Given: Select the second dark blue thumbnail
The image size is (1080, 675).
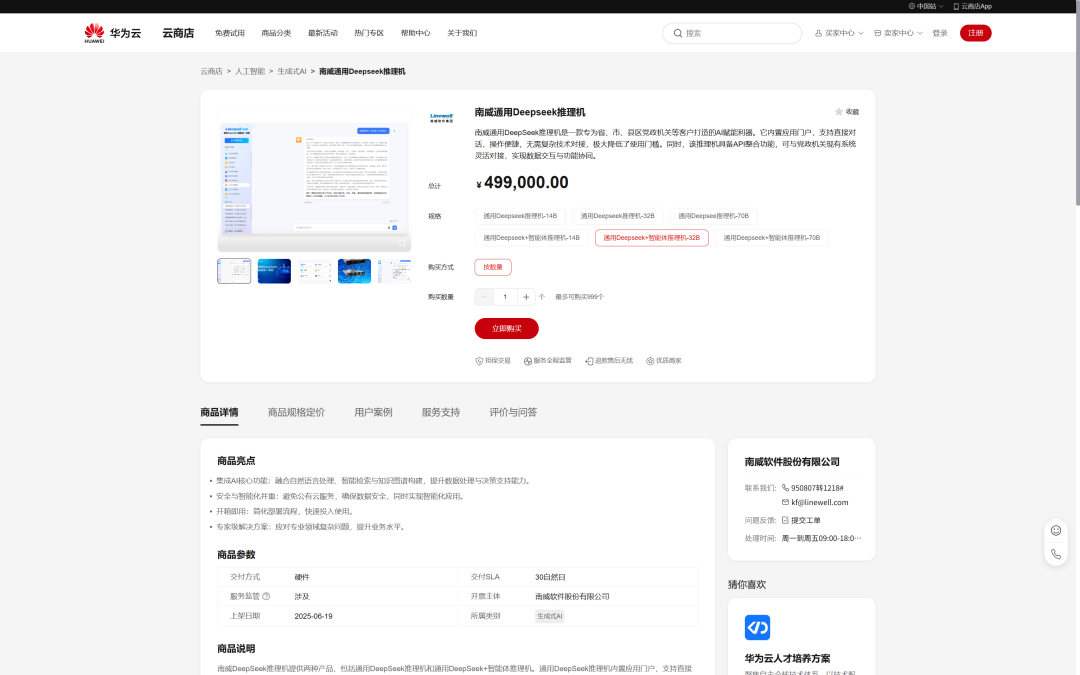Looking at the screenshot, I should click(274, 271).
